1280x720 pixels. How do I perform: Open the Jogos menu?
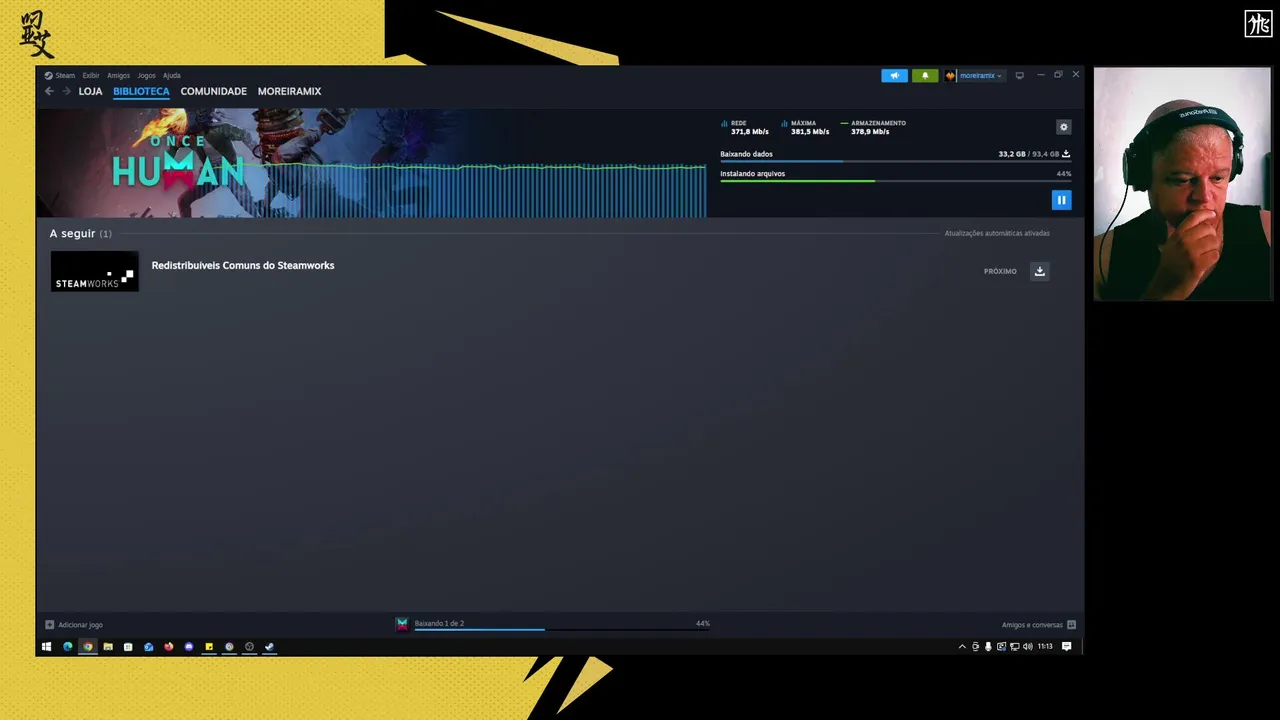[x=146, y=75]
